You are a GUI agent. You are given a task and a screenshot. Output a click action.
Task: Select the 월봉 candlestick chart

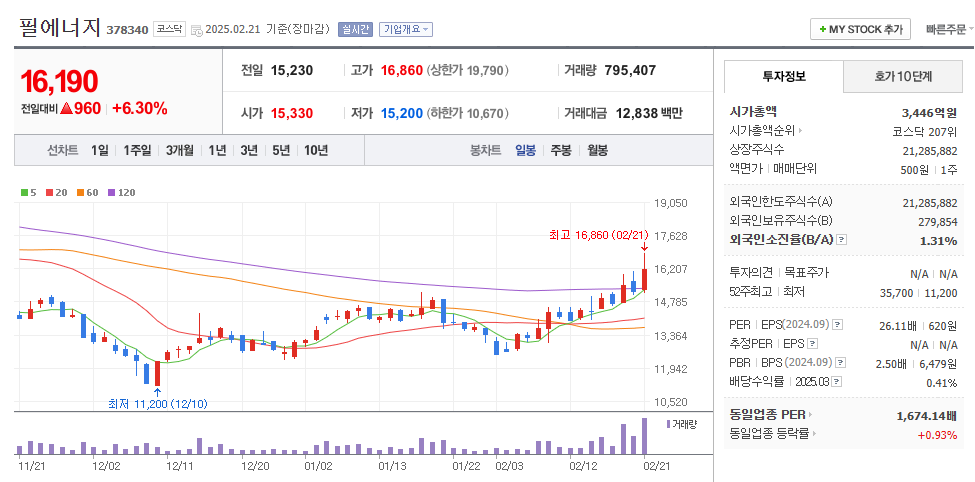point(598,150)
